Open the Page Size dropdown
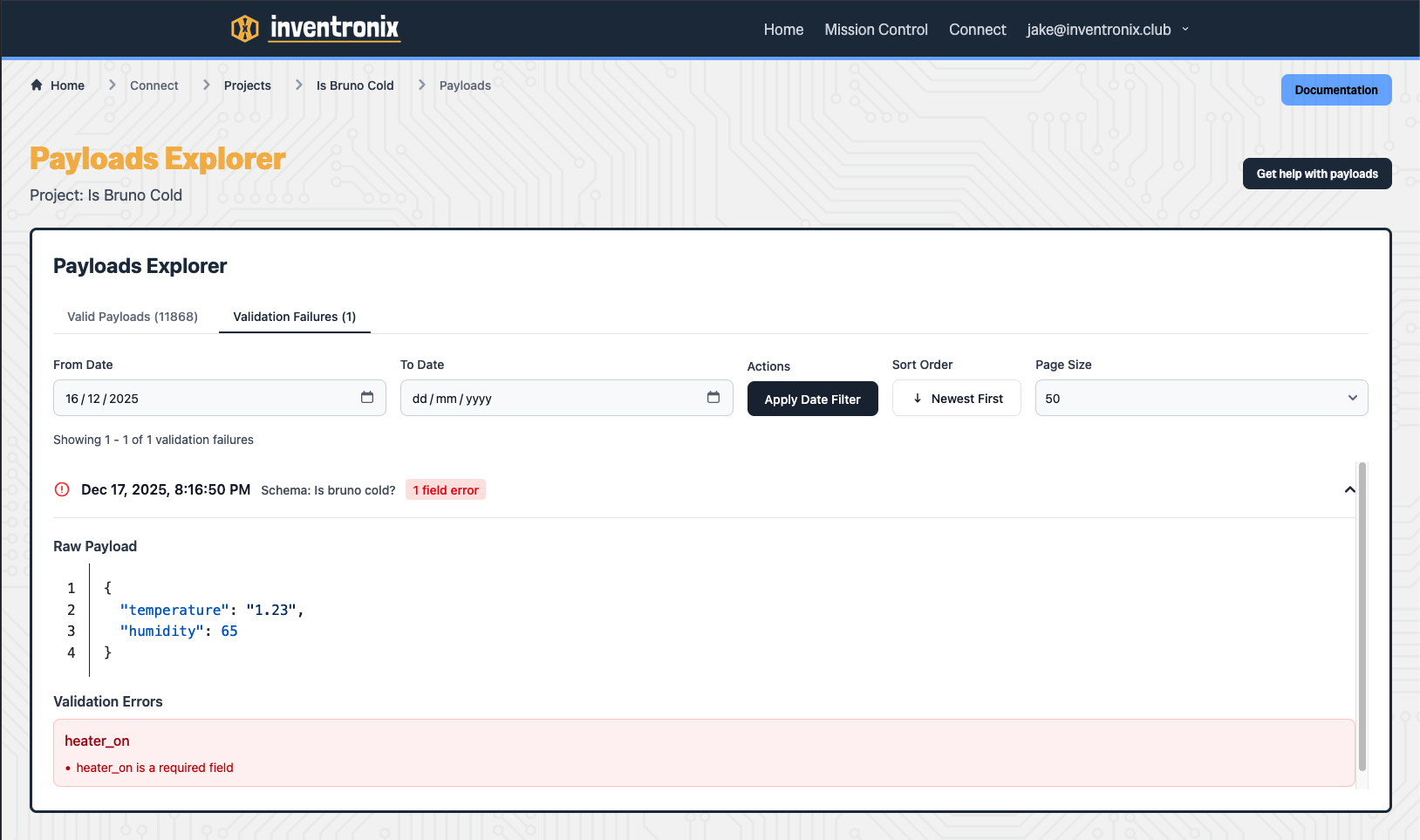Image resolution: width=1420 pixels, height=840 pixels. 1200,398
